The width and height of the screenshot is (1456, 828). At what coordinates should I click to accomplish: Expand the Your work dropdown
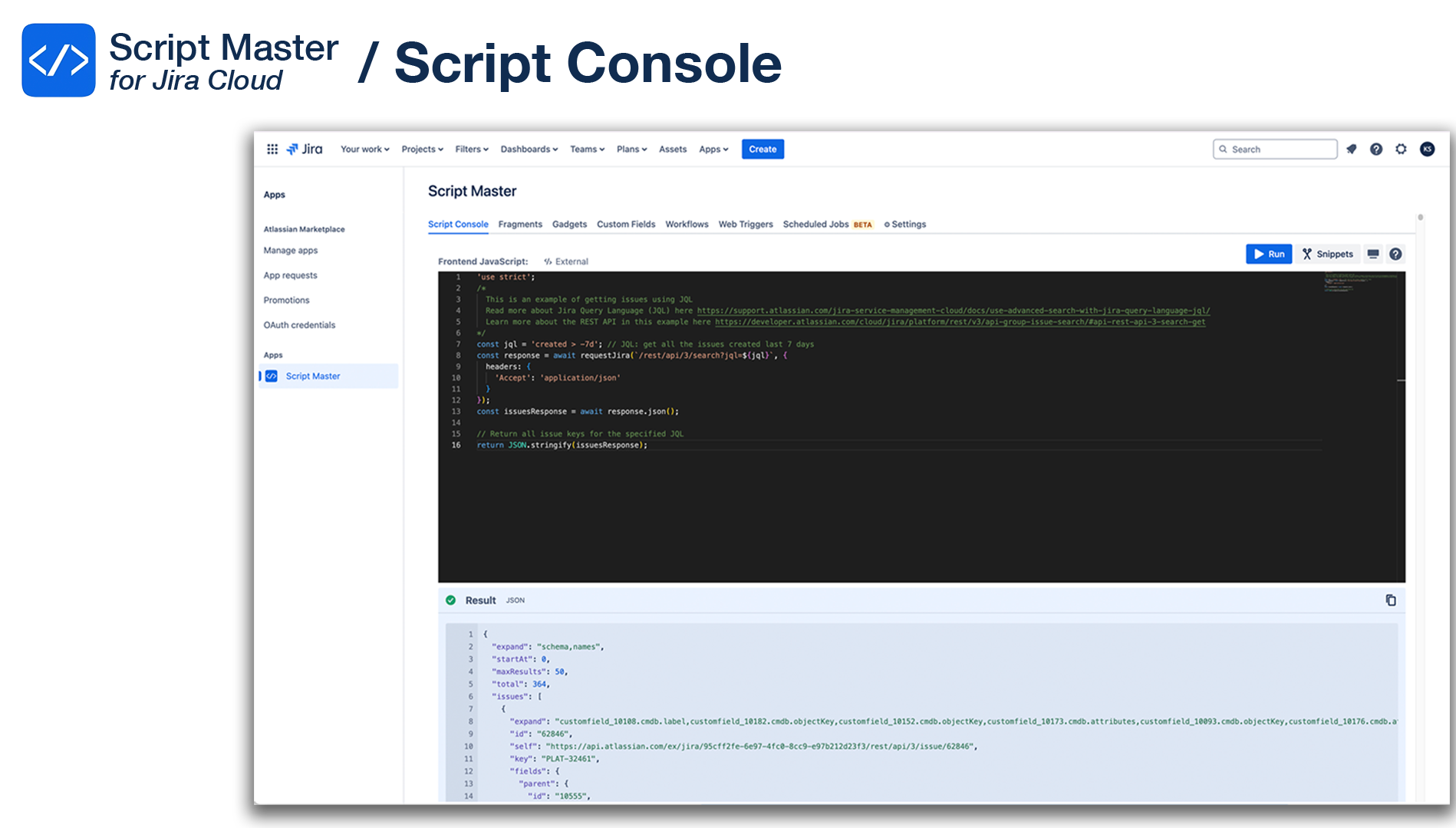pyautogui.click(x=364, y=149)
